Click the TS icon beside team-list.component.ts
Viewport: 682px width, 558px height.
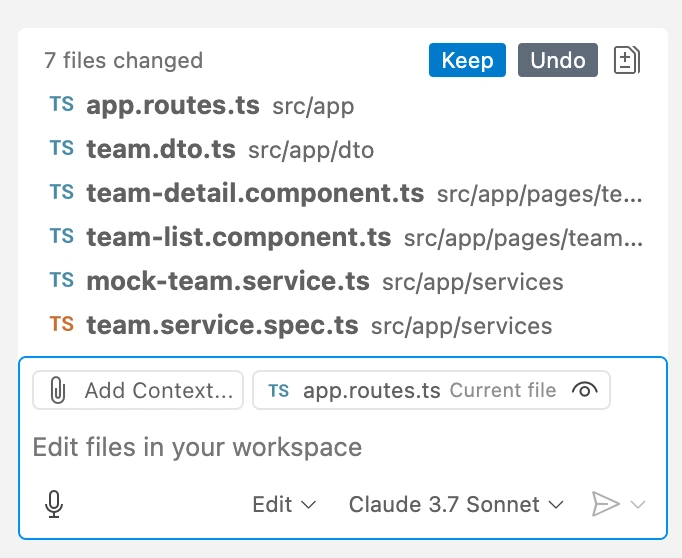[x=62, y=236]
